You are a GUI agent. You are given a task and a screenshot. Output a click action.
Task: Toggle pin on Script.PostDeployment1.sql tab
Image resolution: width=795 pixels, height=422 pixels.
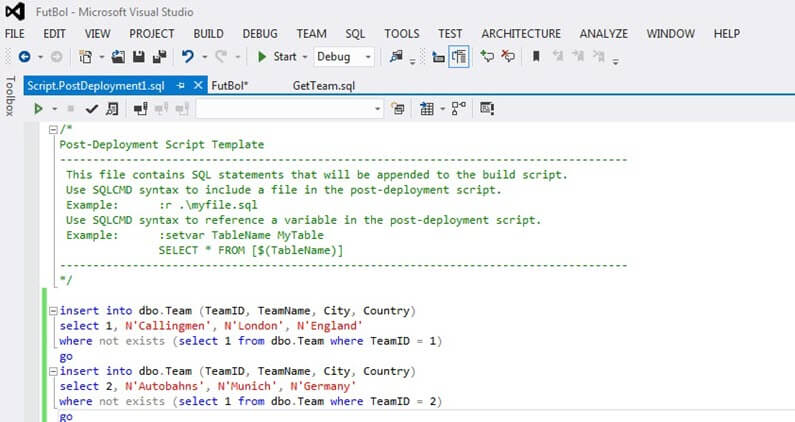tap(181, 86)
